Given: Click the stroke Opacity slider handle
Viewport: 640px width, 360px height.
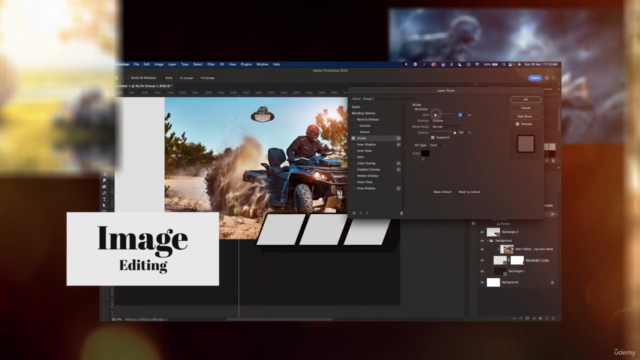Looking at the screenshot, I should point(455,133).
